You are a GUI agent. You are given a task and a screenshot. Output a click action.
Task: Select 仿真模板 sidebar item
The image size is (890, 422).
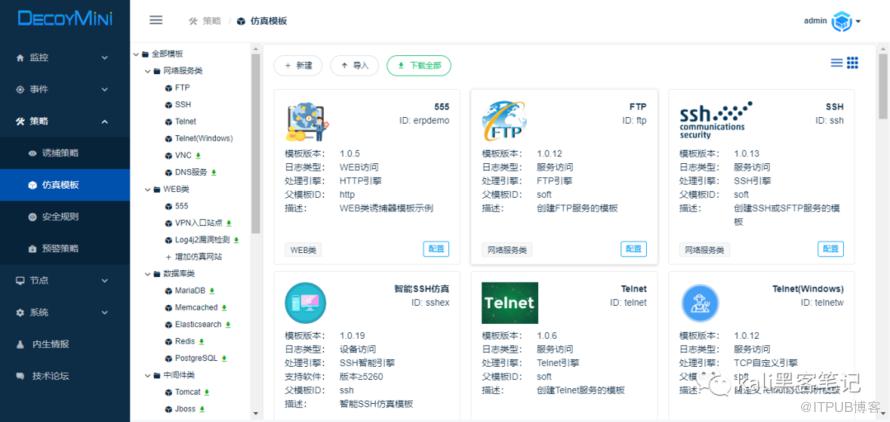pos(65,185)
